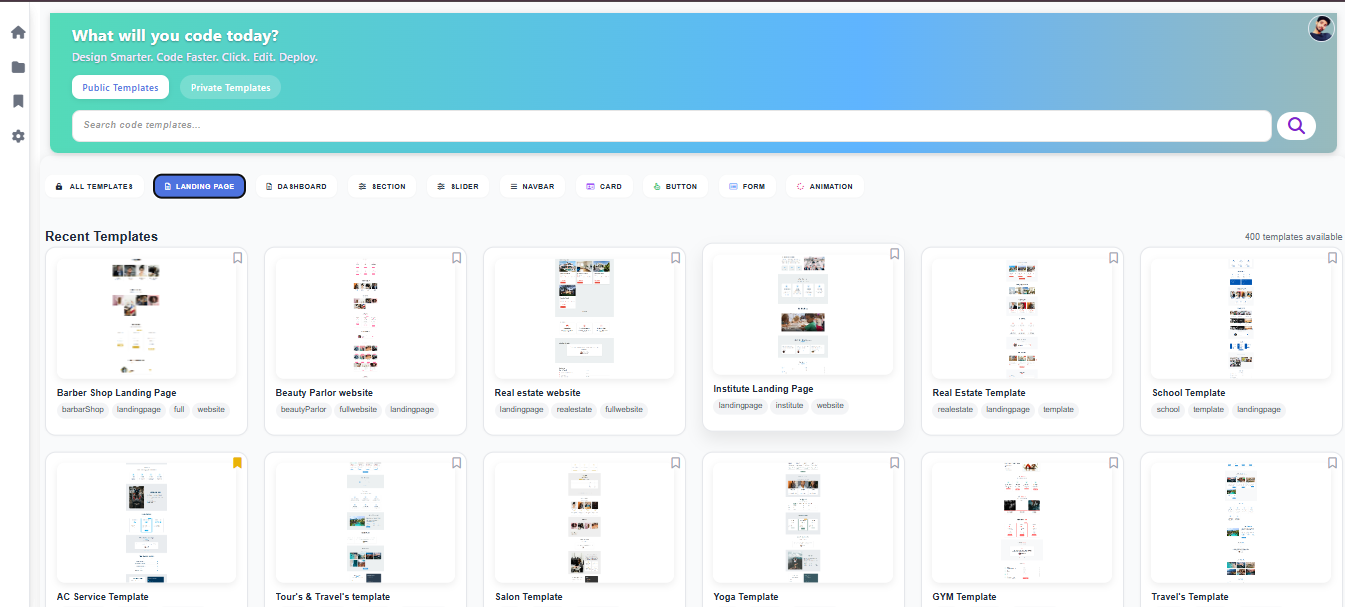Toggle bookmark on School Template card
The height and width of the screenshot is (607, 1345).
pos(1332,258)
